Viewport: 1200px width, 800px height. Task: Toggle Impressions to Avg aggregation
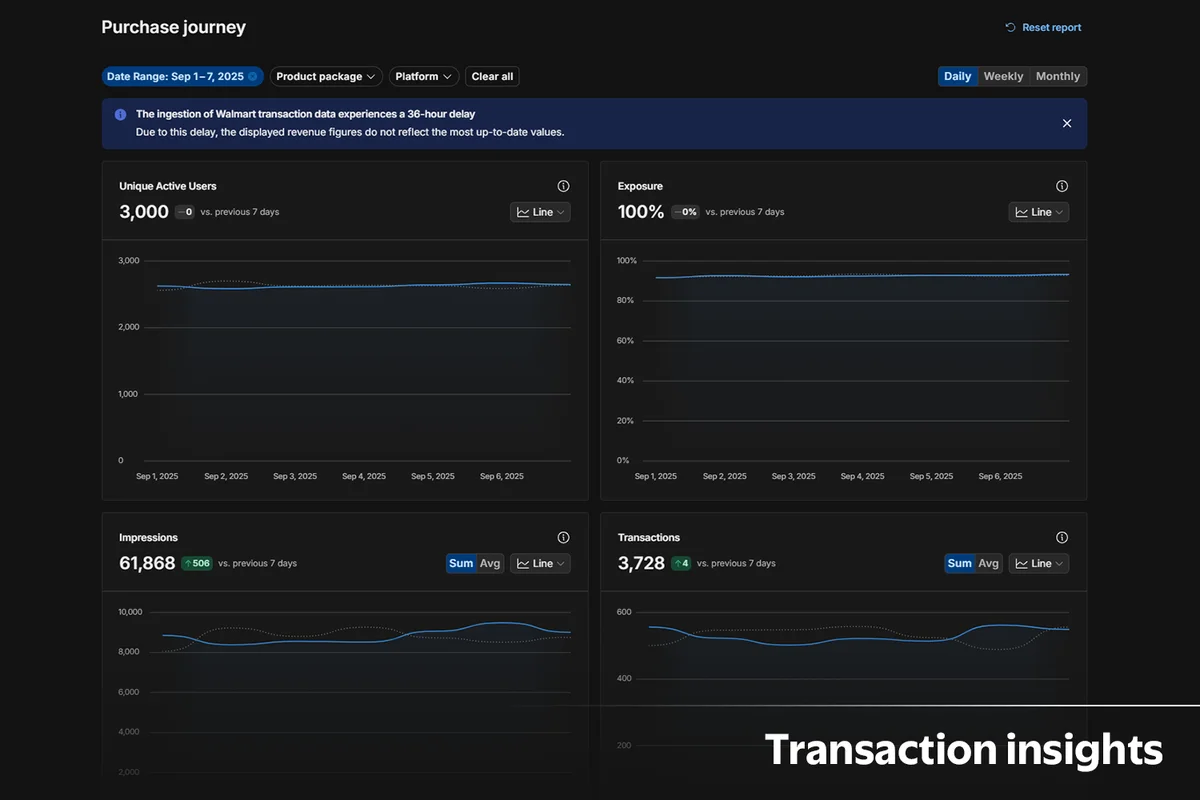tap(490, 564)
